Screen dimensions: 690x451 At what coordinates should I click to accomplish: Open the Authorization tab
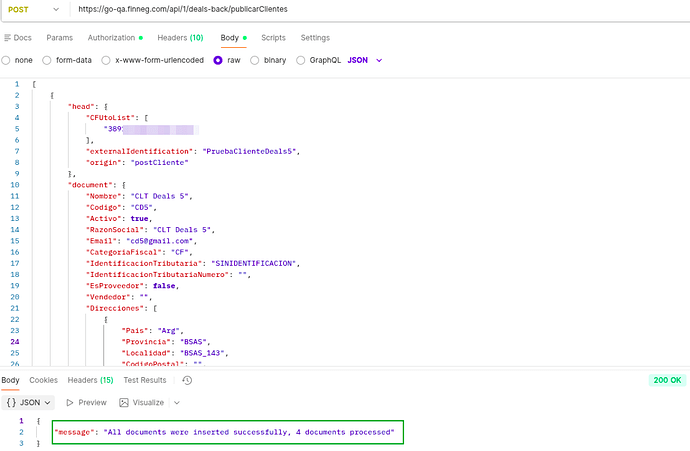point(114,38)
